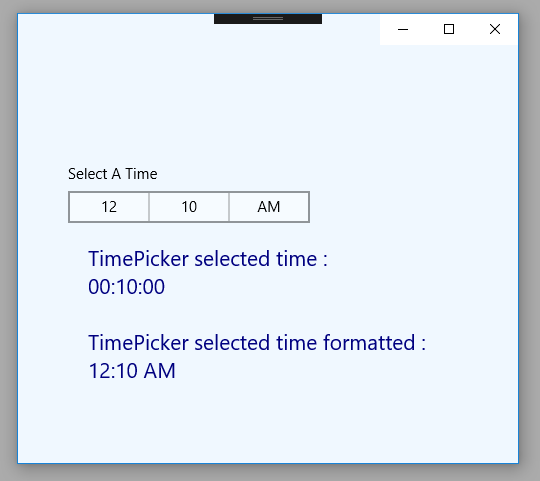Select the 12:10 AM formatted value text
Screen dimensions: 540x481
click(132, 371)
